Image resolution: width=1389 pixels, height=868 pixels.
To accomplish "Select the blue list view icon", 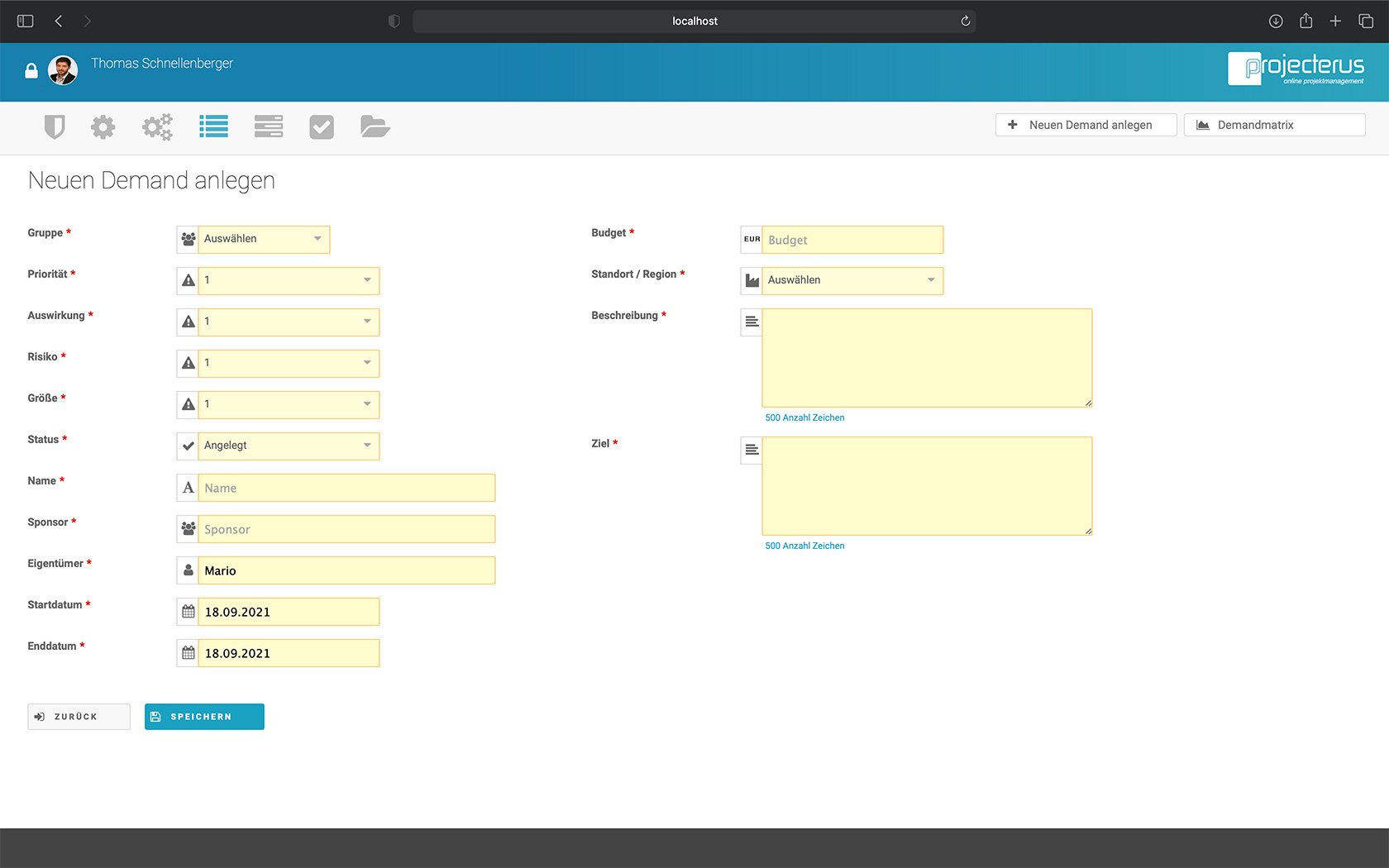I will click(213, 126).
